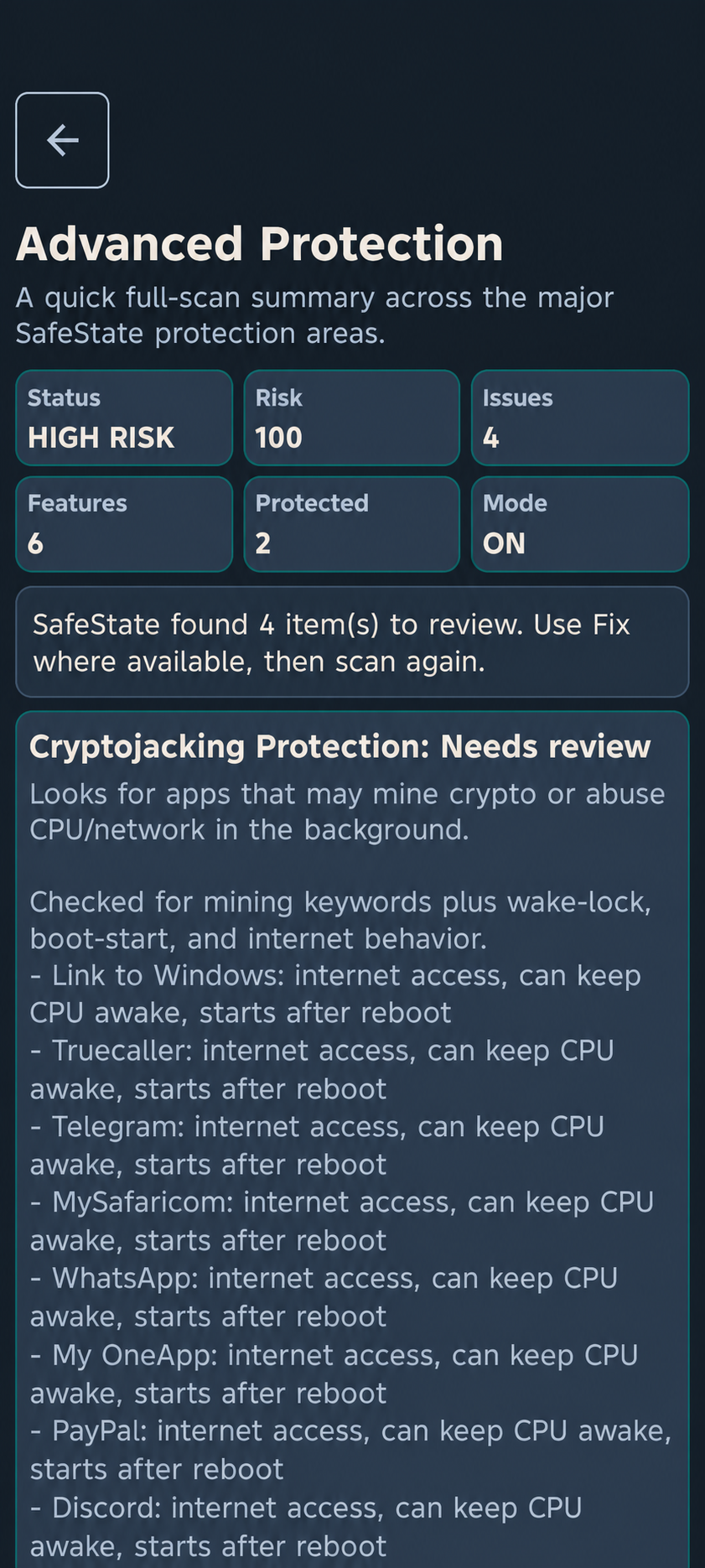The height and width of the screenshot is (1568, 705).
Task: Select the MySafaricom list entry
Action: tap(342, 1221)
